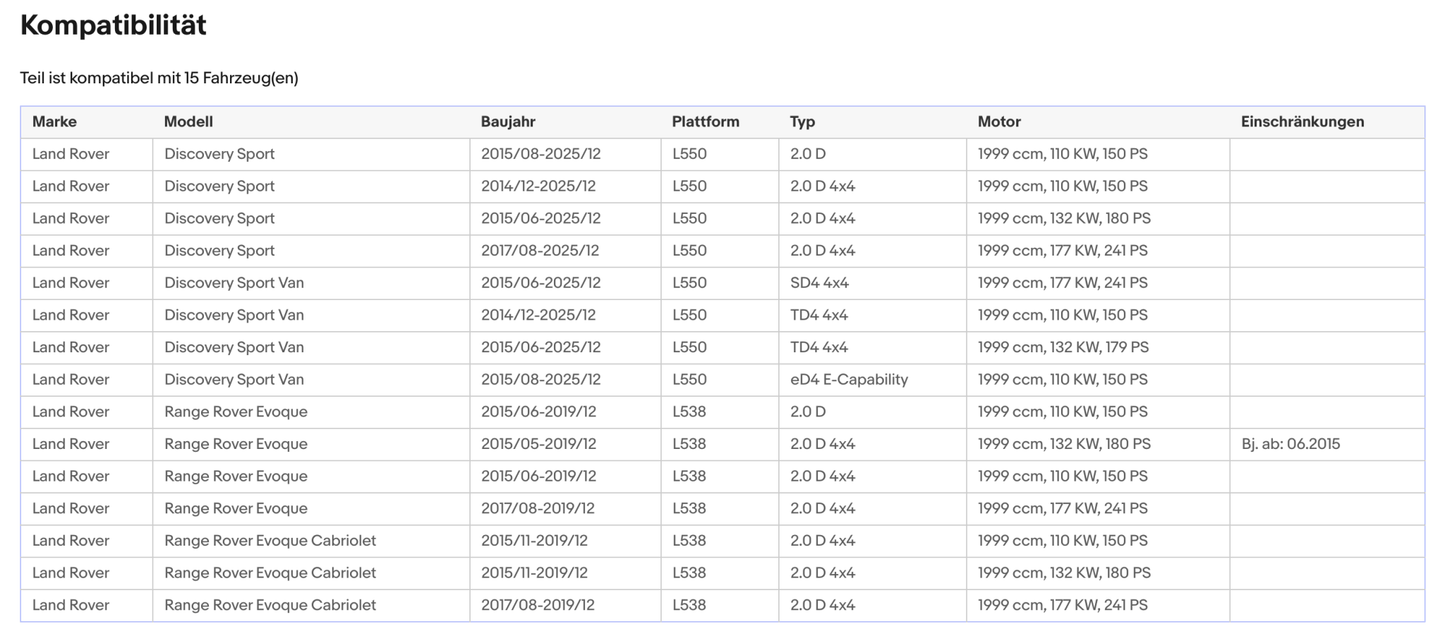Click the '1999 ccm, 132 KW, 179 PS' motor cell
The width and height of the screenshot is (1445, 629).
(x=1063, y=347)
